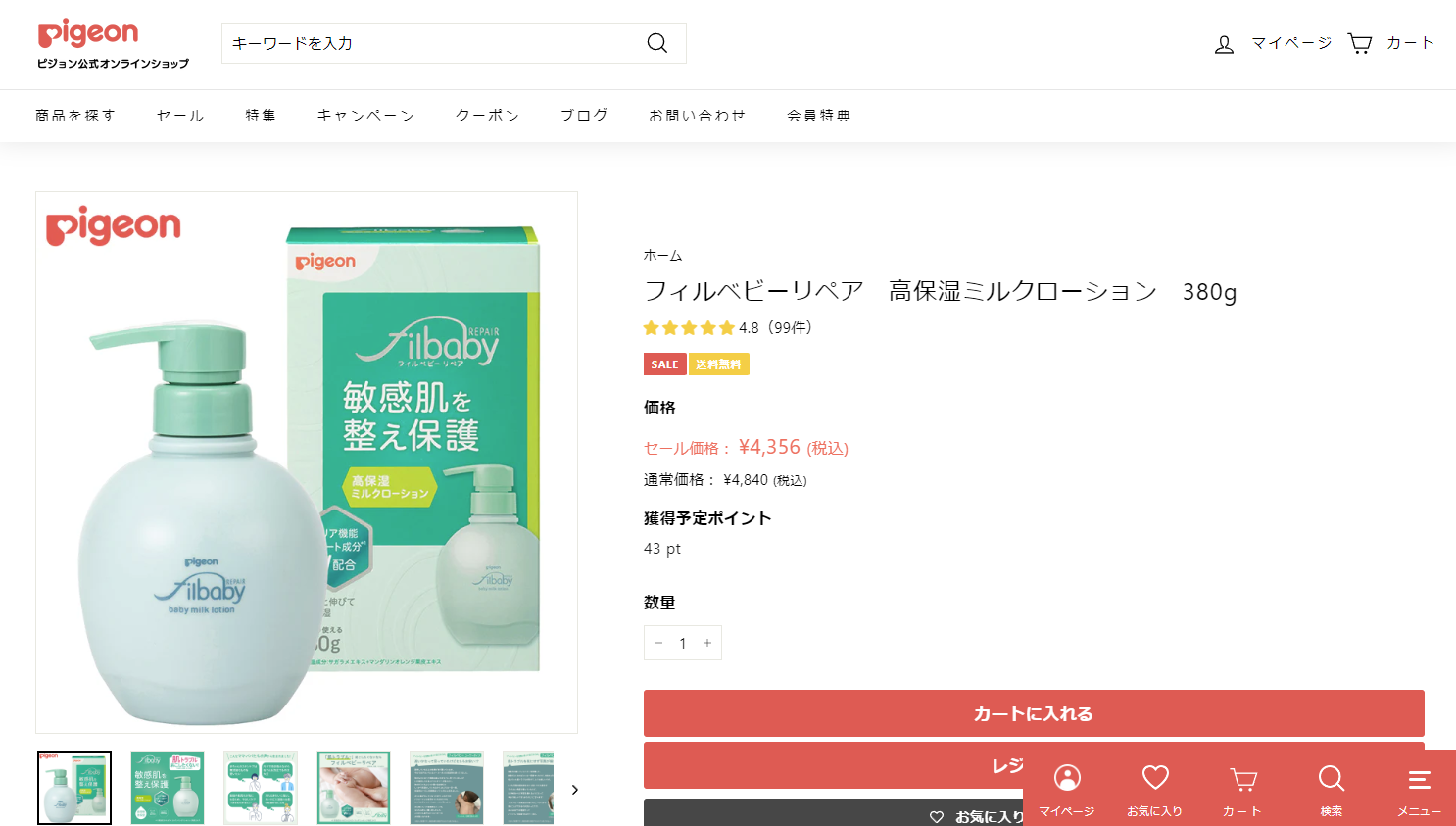The height and width of the screenshot is (826, 1456).
Task: Click the お気に入り dark favorite button
Action: pyautogui.click(x=1034, y=814)
